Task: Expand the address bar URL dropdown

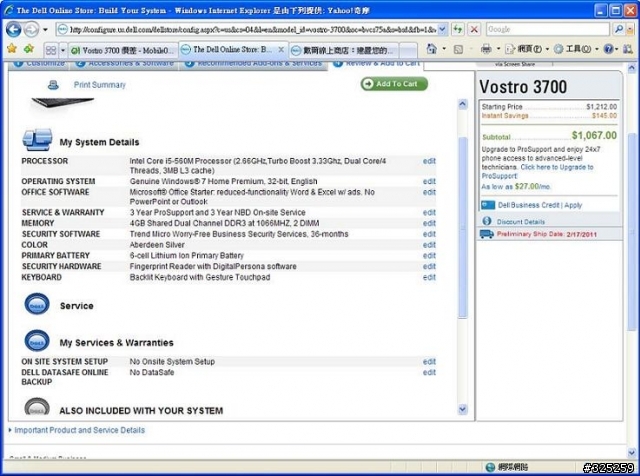Action: (442, 29)
